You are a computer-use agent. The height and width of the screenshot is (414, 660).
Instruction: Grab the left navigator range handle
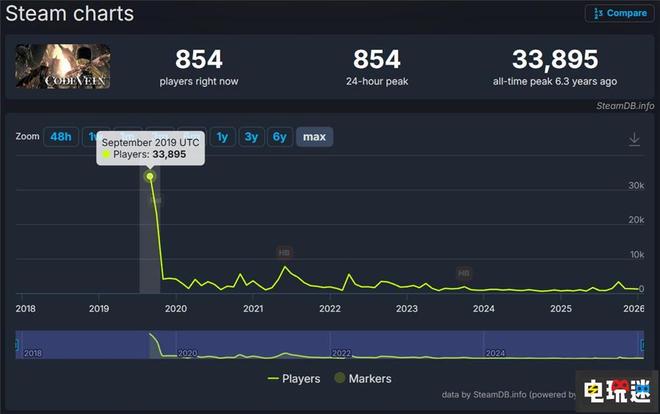point(16,345)
